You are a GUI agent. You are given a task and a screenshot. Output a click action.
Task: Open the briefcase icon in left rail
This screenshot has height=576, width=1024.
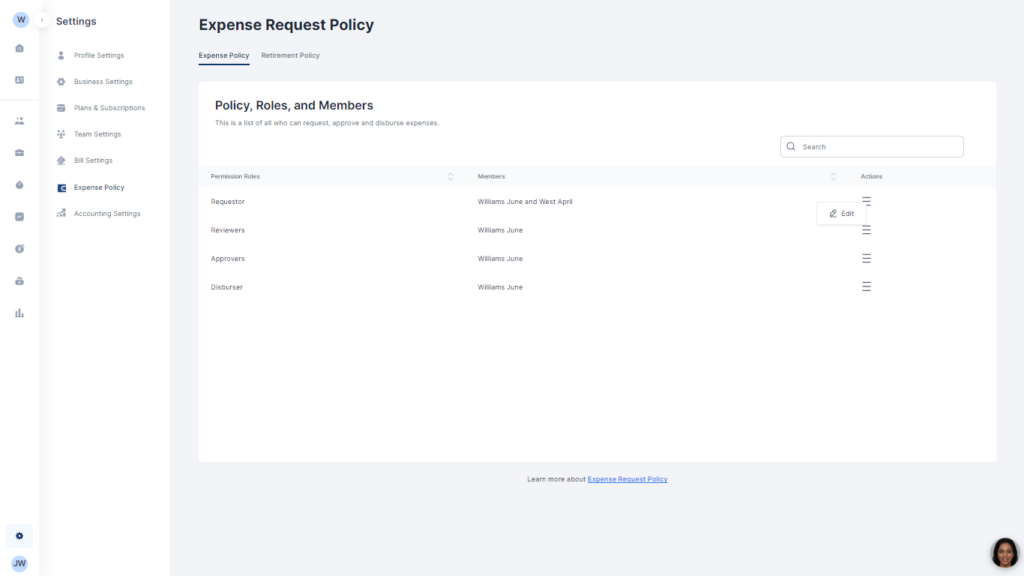[x=19, y=153]
